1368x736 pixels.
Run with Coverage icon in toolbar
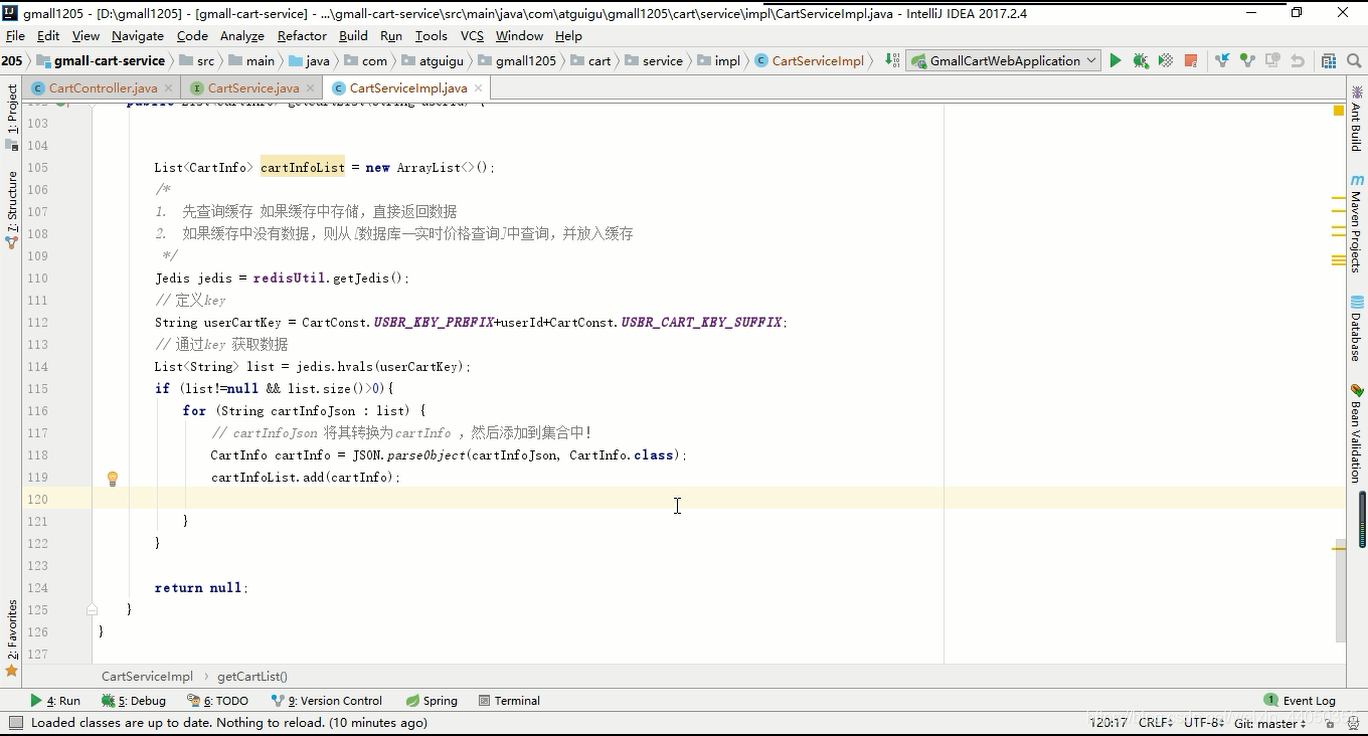1166,61
